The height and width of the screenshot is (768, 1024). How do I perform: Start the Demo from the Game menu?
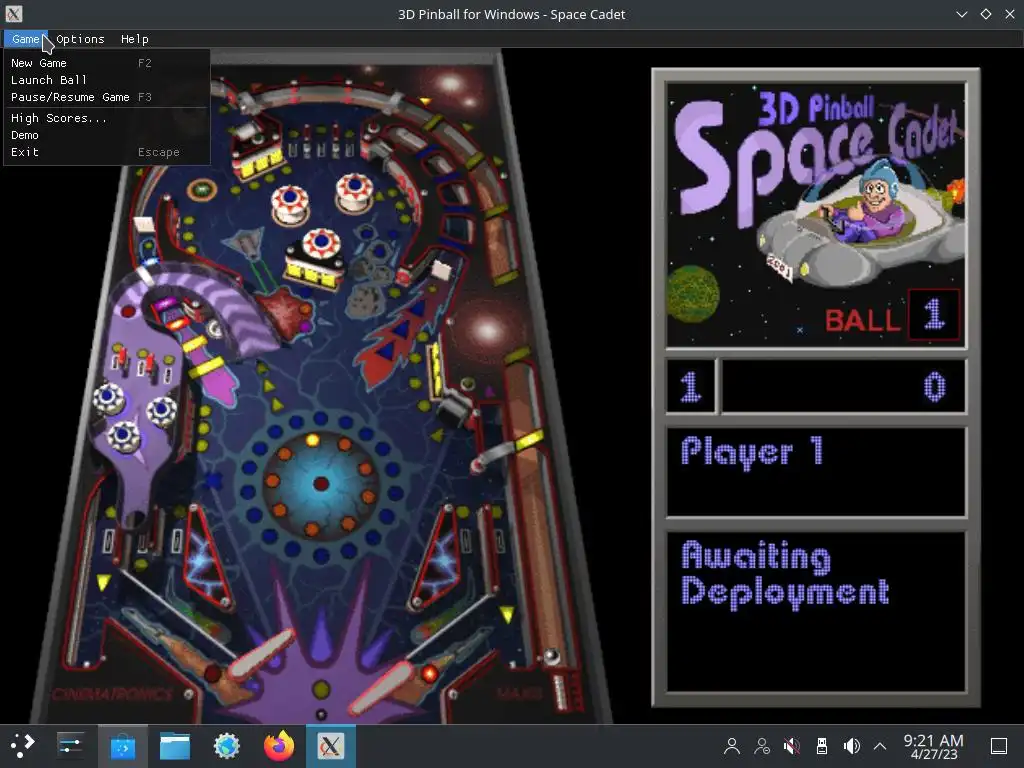[x=106, y=135]
